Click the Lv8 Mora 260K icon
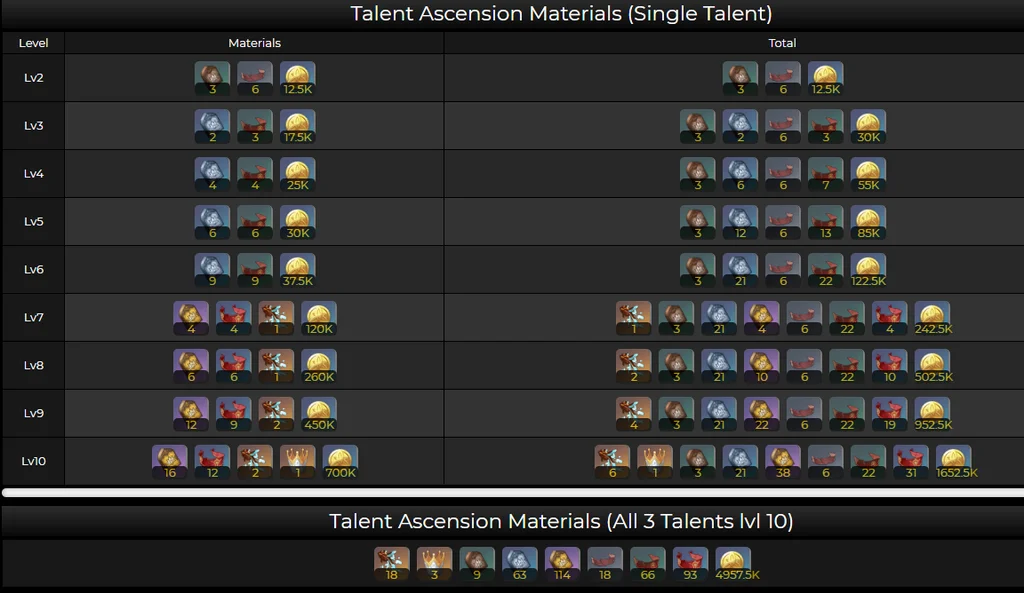 [x=319, y=366]
